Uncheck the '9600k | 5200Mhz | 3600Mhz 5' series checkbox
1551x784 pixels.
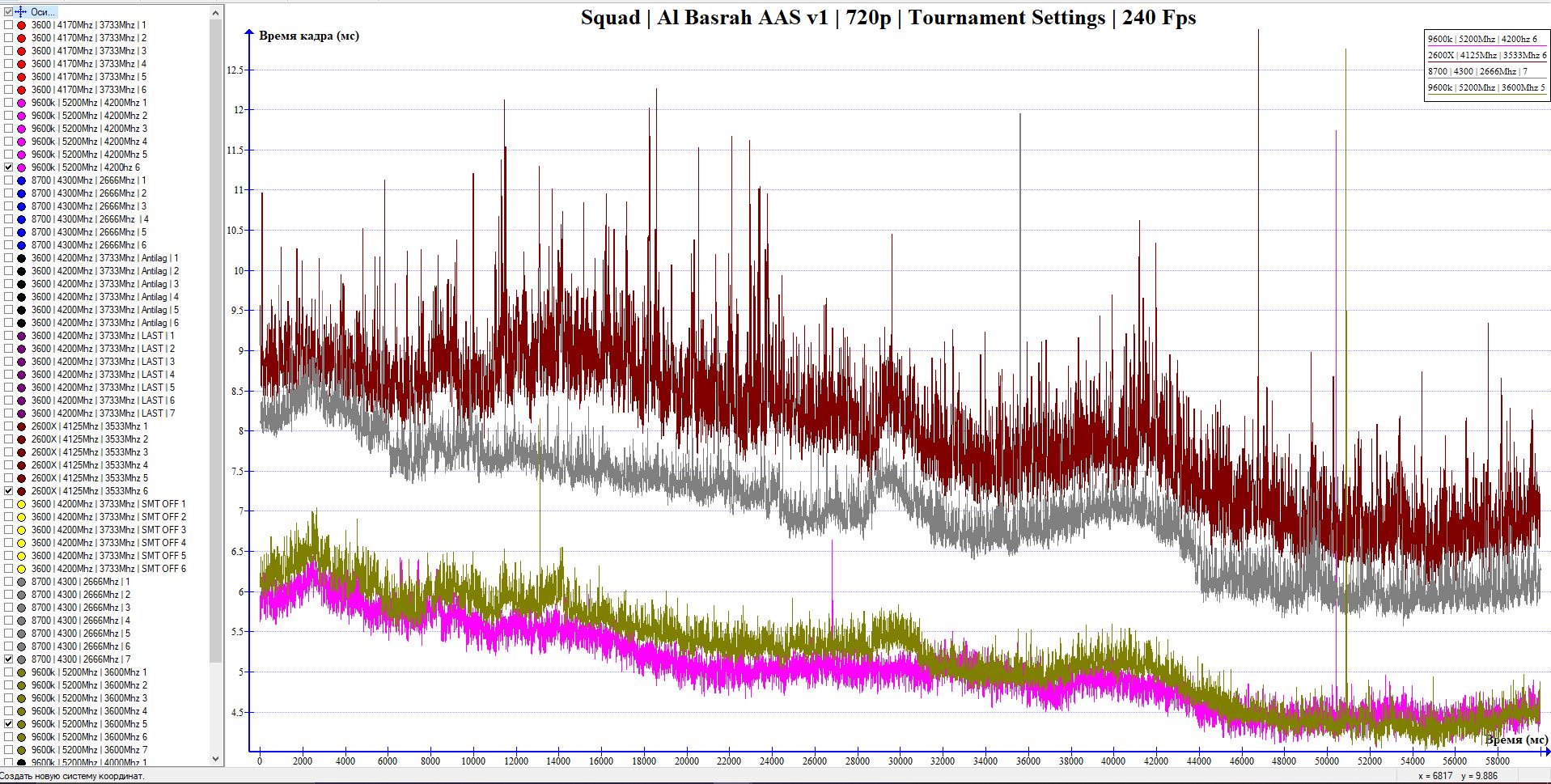(x=8, y=724)
